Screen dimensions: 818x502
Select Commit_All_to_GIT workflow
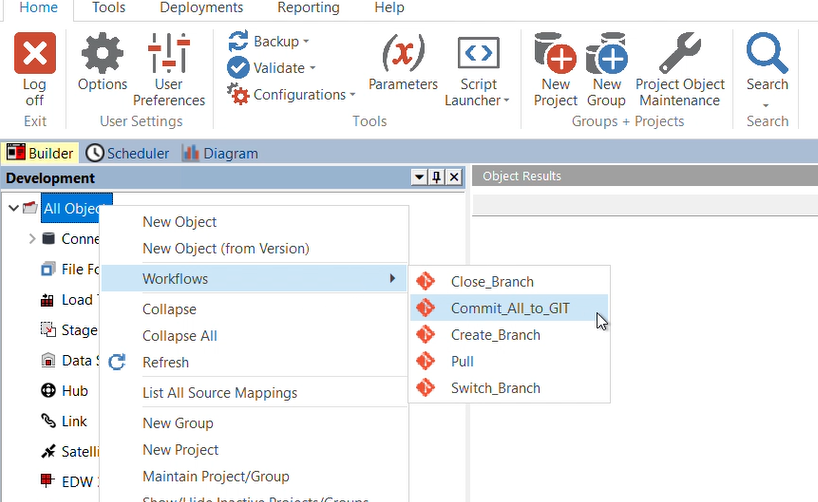click(510, 308)
